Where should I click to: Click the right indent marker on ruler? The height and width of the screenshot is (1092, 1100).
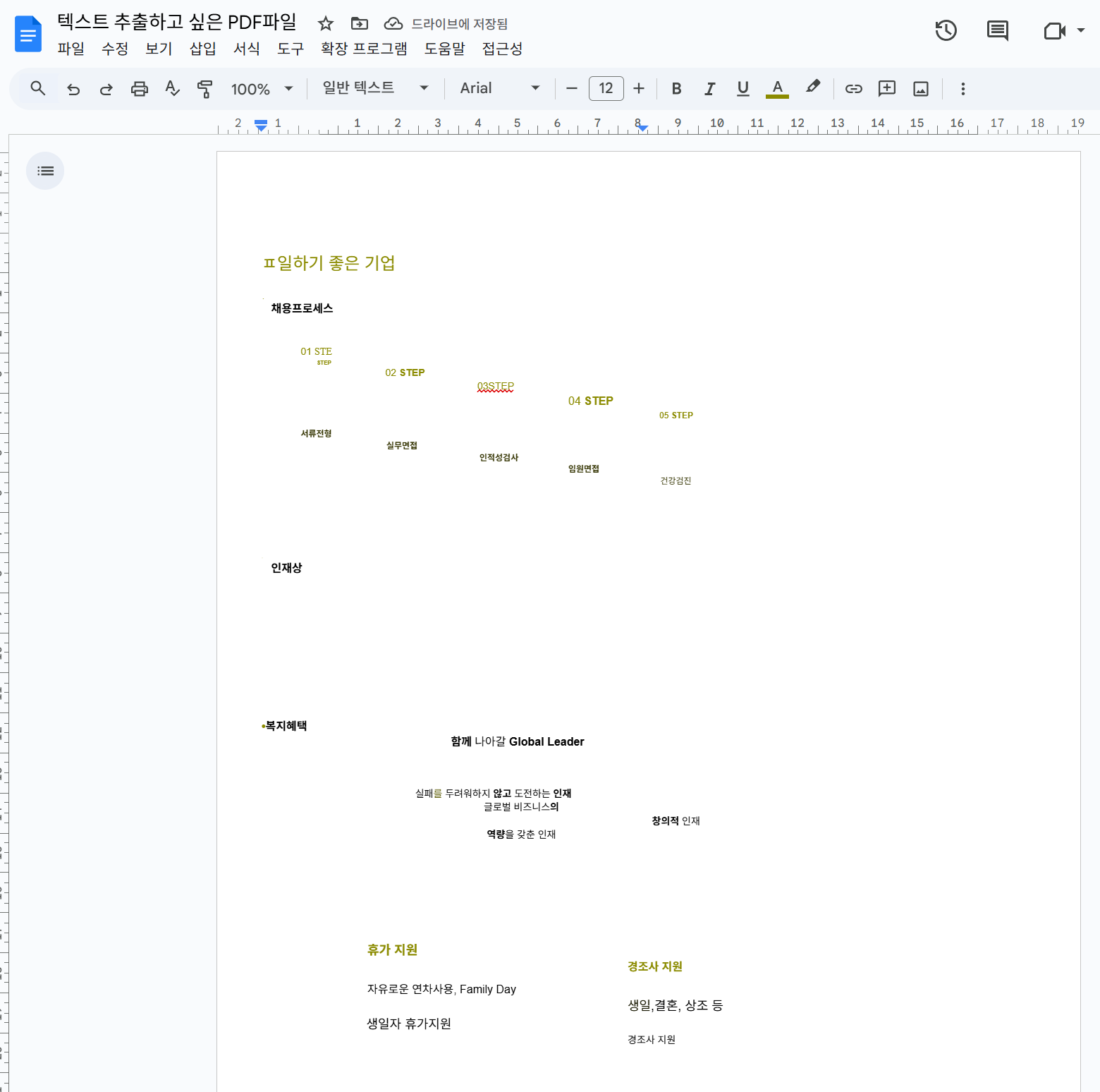click(642, 128)
